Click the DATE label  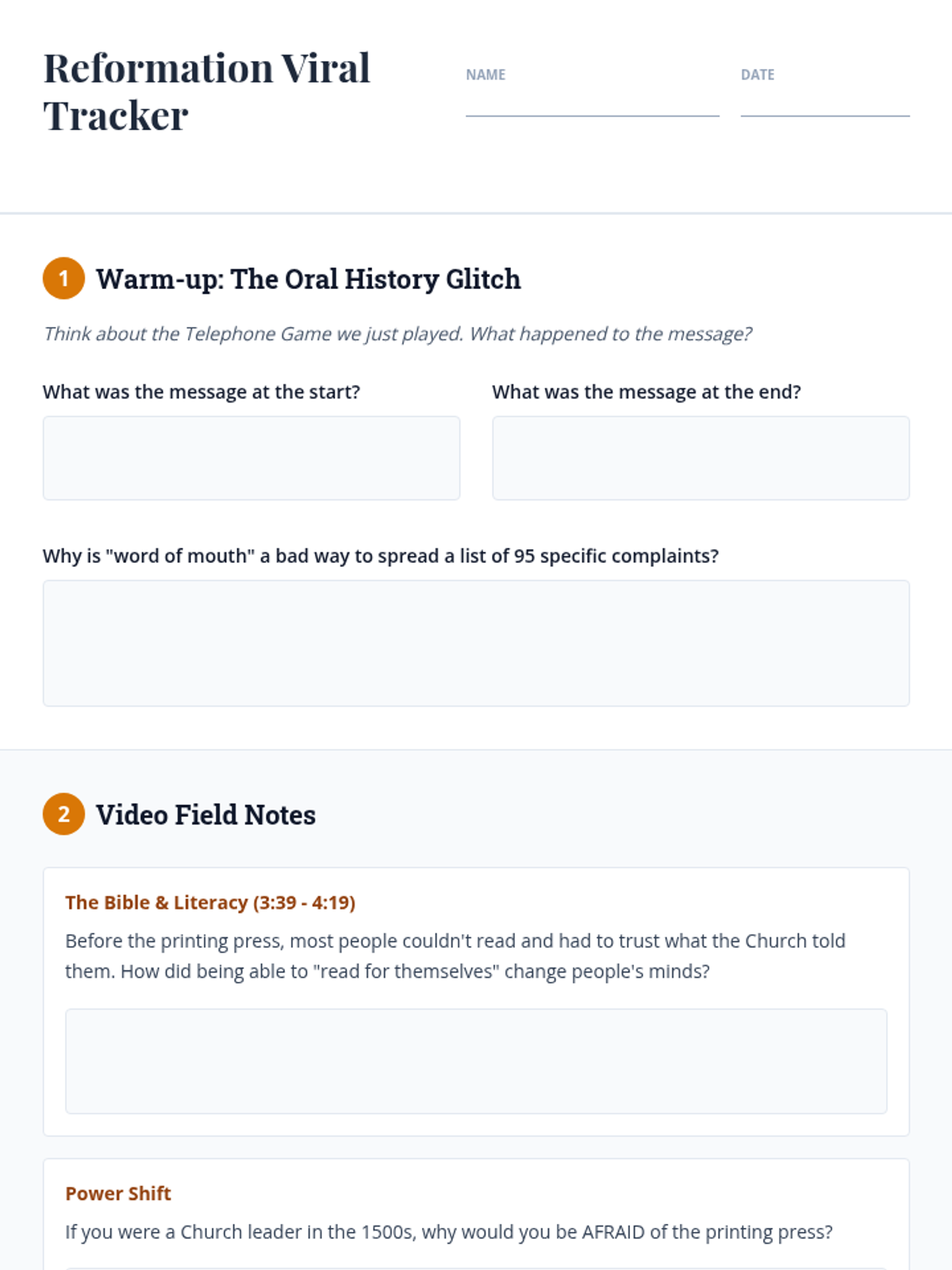coord(758,75)
